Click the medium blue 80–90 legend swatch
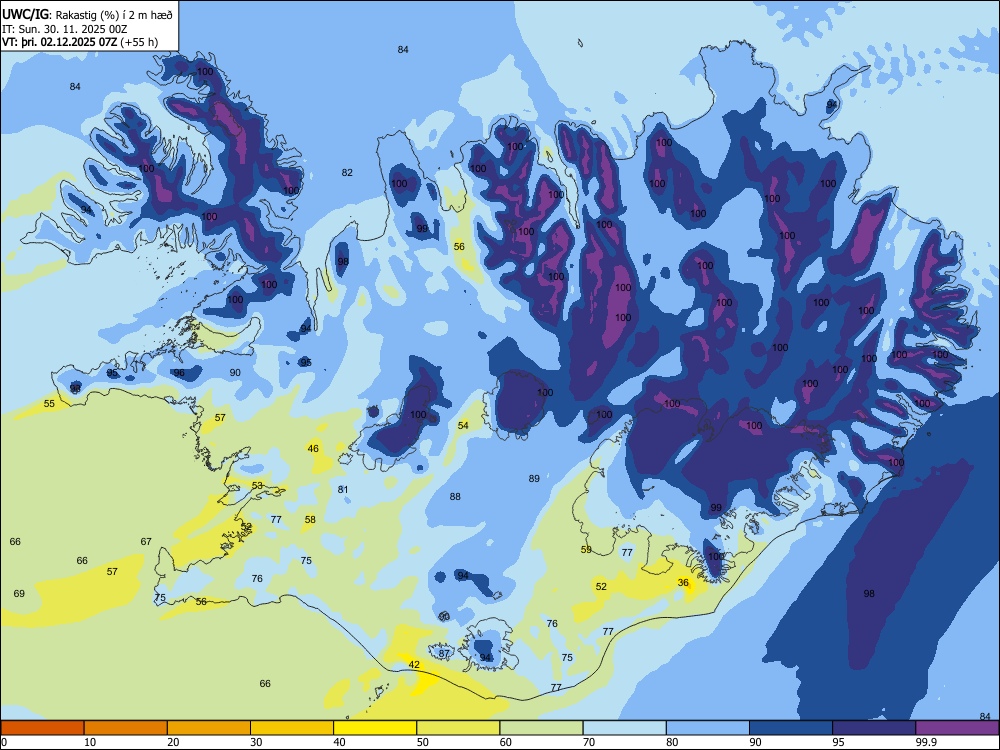The height and width of the screenshot is (750, 1000). click(707, 728)
